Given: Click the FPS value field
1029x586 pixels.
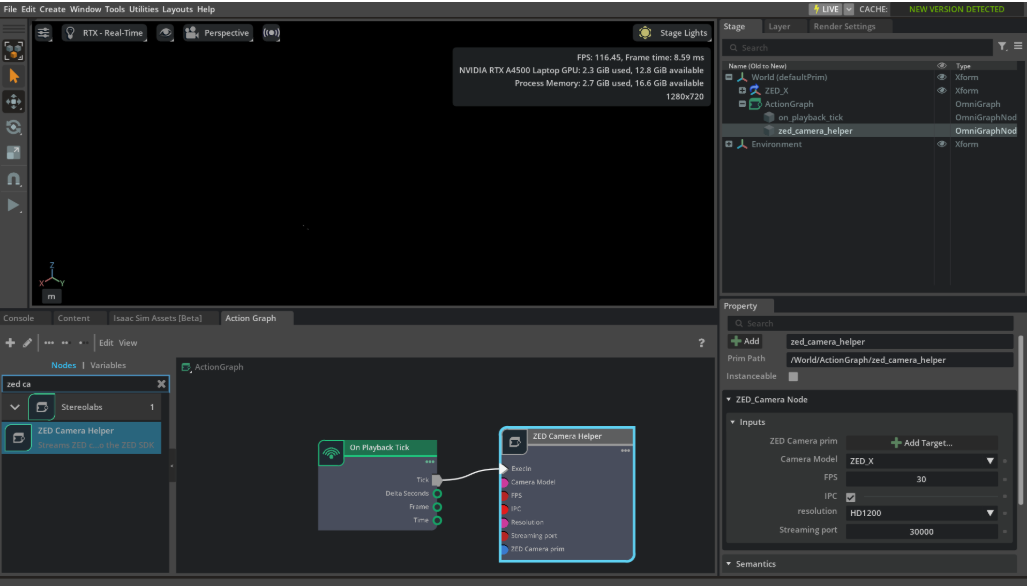Looking at the screenshot, I should [921, 479].
